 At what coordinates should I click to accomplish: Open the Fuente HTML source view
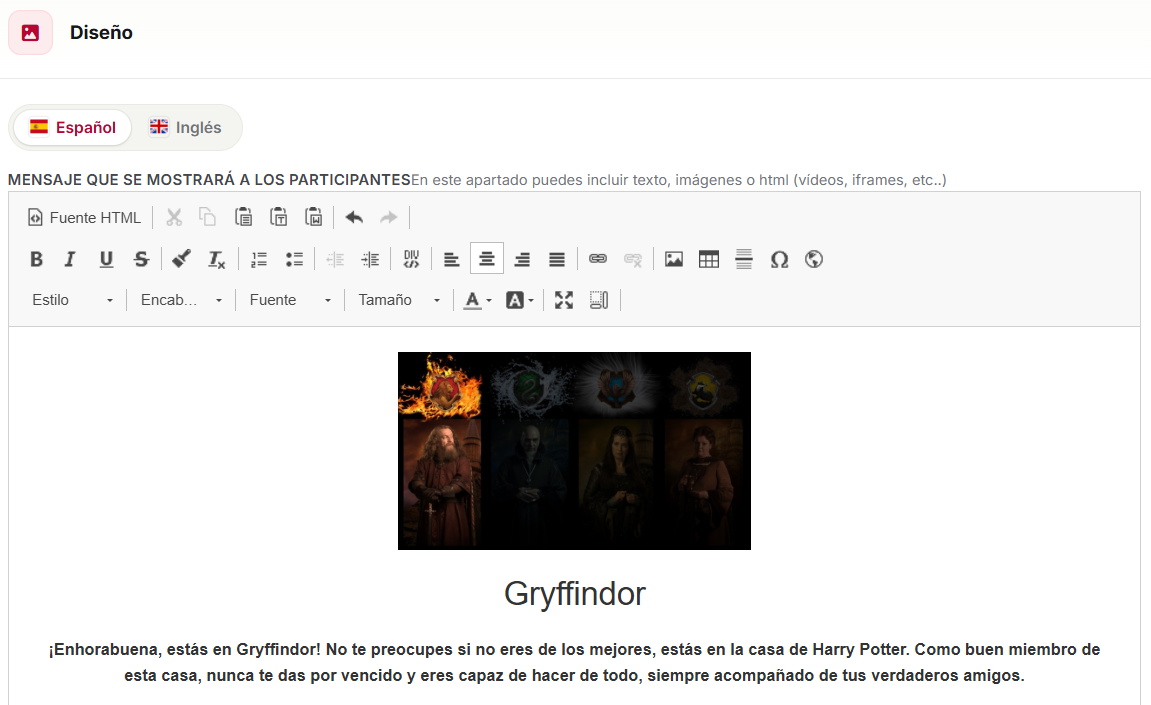click(84, 217)
